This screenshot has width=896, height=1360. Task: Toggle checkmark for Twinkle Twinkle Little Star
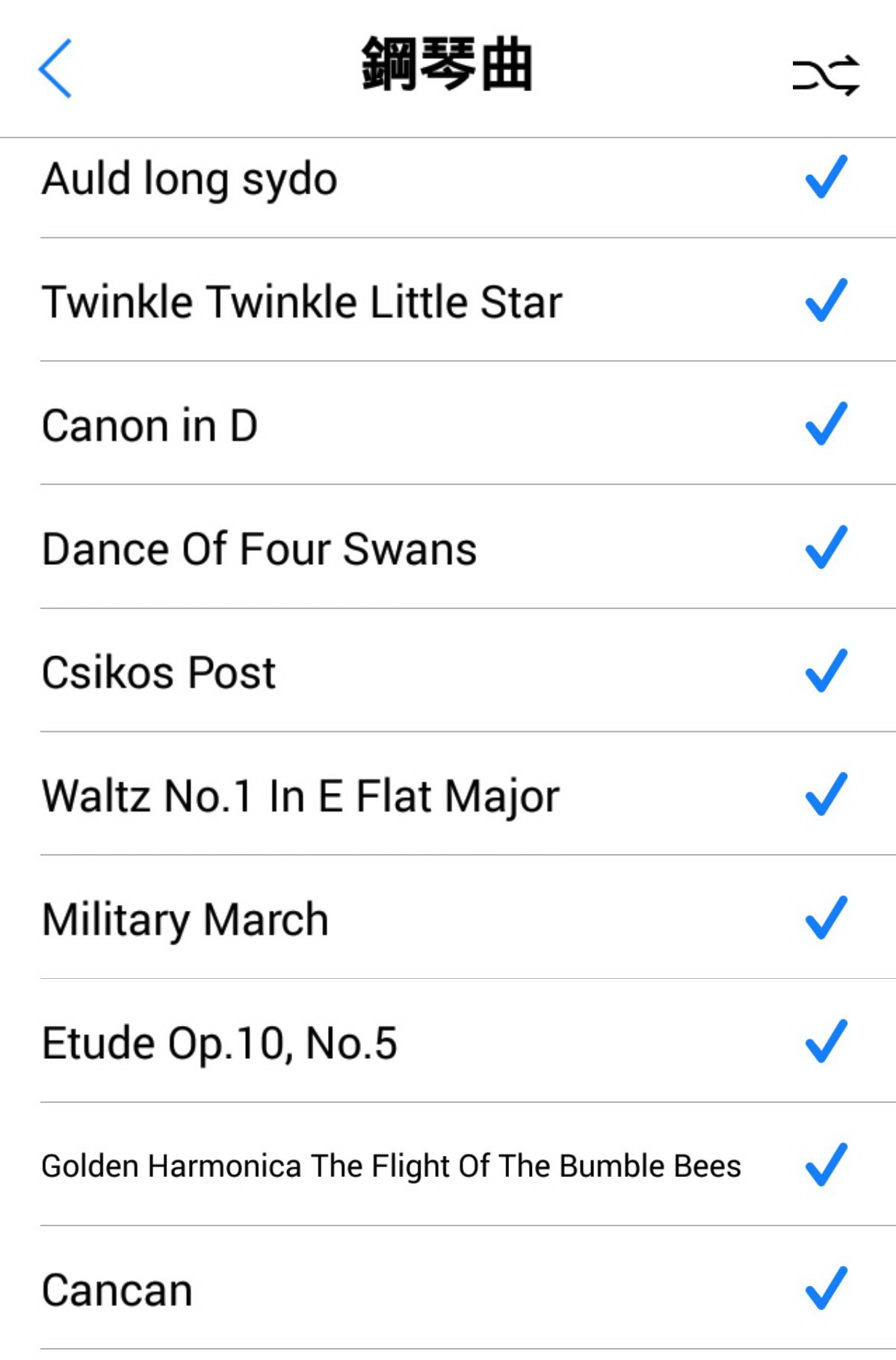826,300
